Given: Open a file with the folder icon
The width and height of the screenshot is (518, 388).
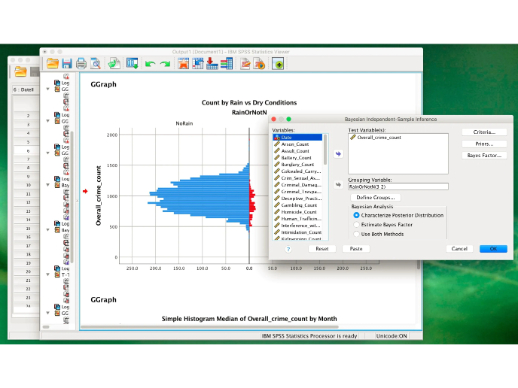Looking at the screenshot, I should point(53,63).
